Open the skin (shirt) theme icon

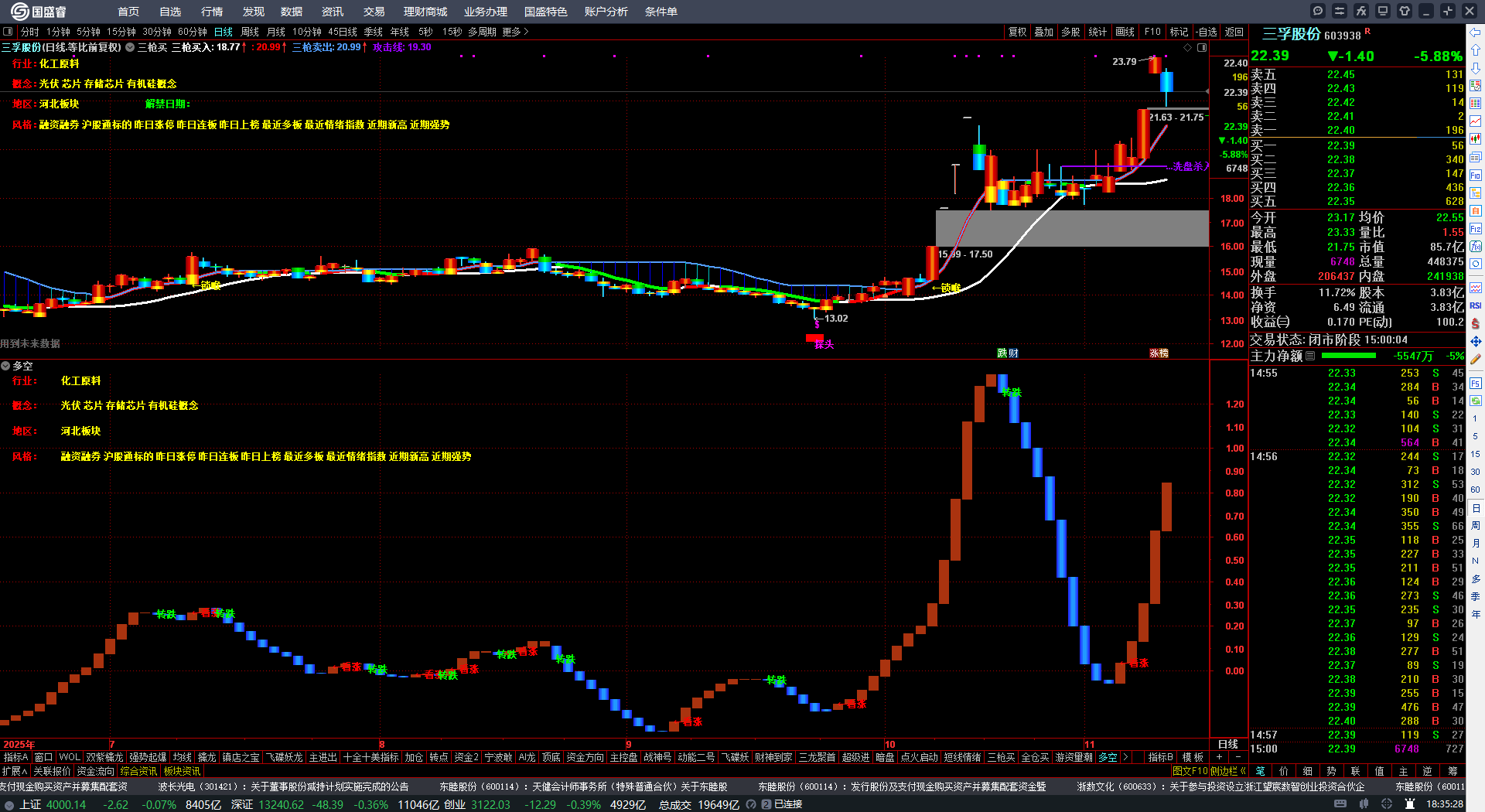[x=1405, y=11]
